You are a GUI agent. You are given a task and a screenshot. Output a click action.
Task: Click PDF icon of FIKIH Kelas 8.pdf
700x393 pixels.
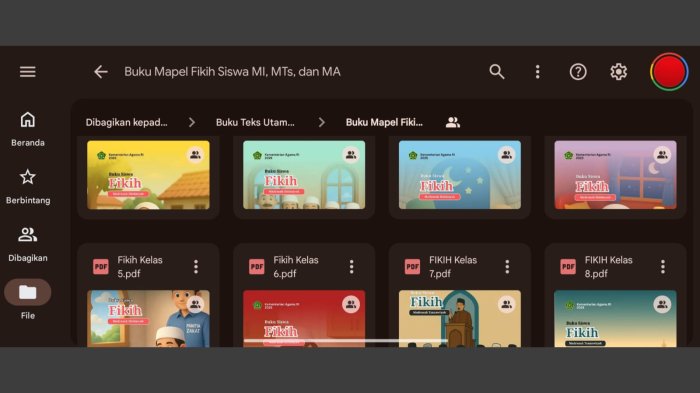click(568, 267)
